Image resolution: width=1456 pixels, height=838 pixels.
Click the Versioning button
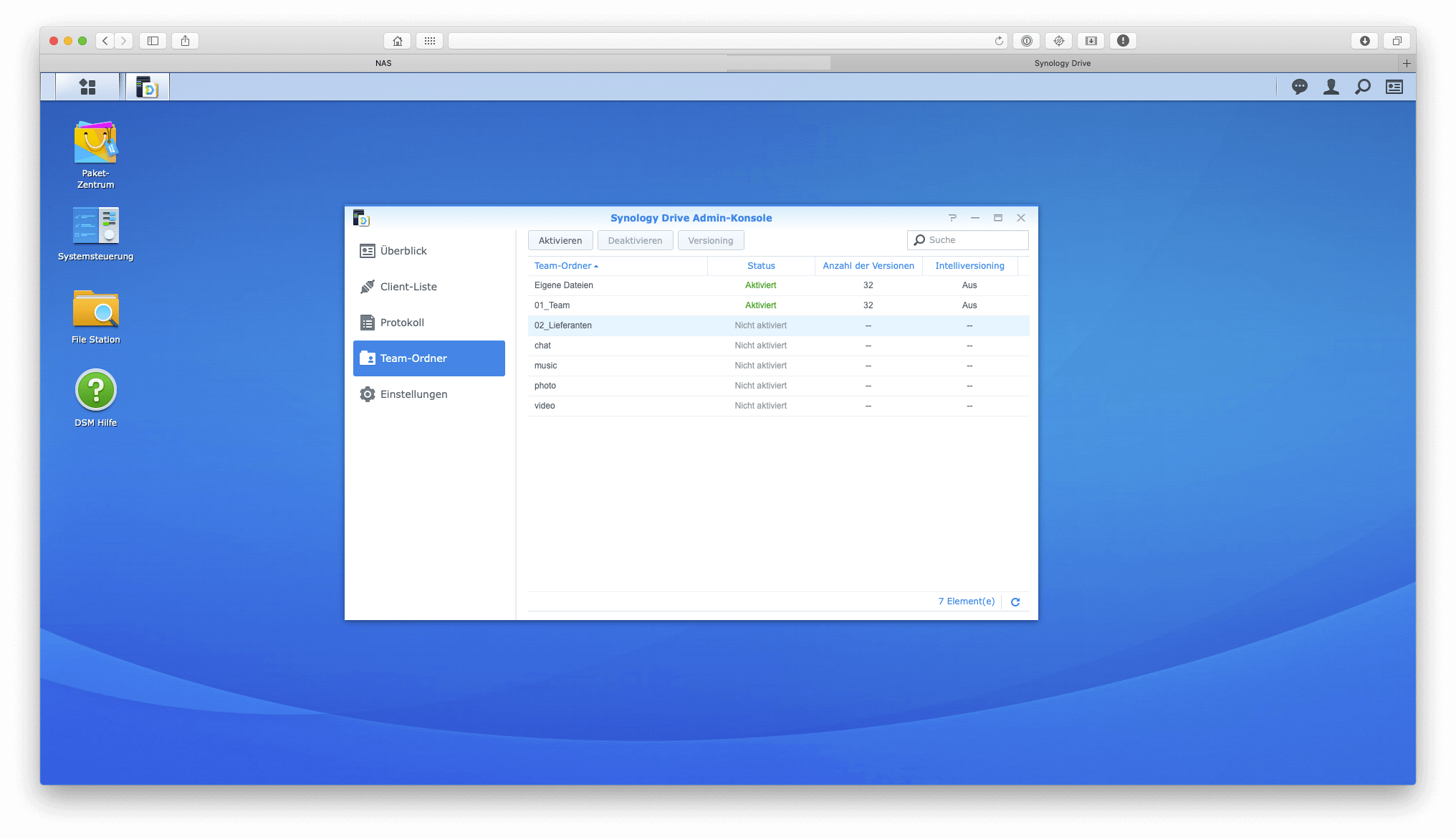(x=710, y=240)
